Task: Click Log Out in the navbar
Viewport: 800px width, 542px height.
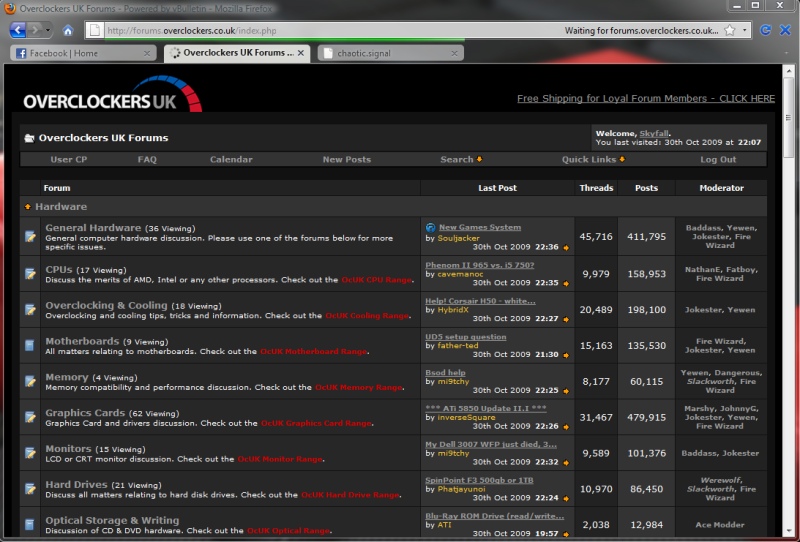Action: 718,159
